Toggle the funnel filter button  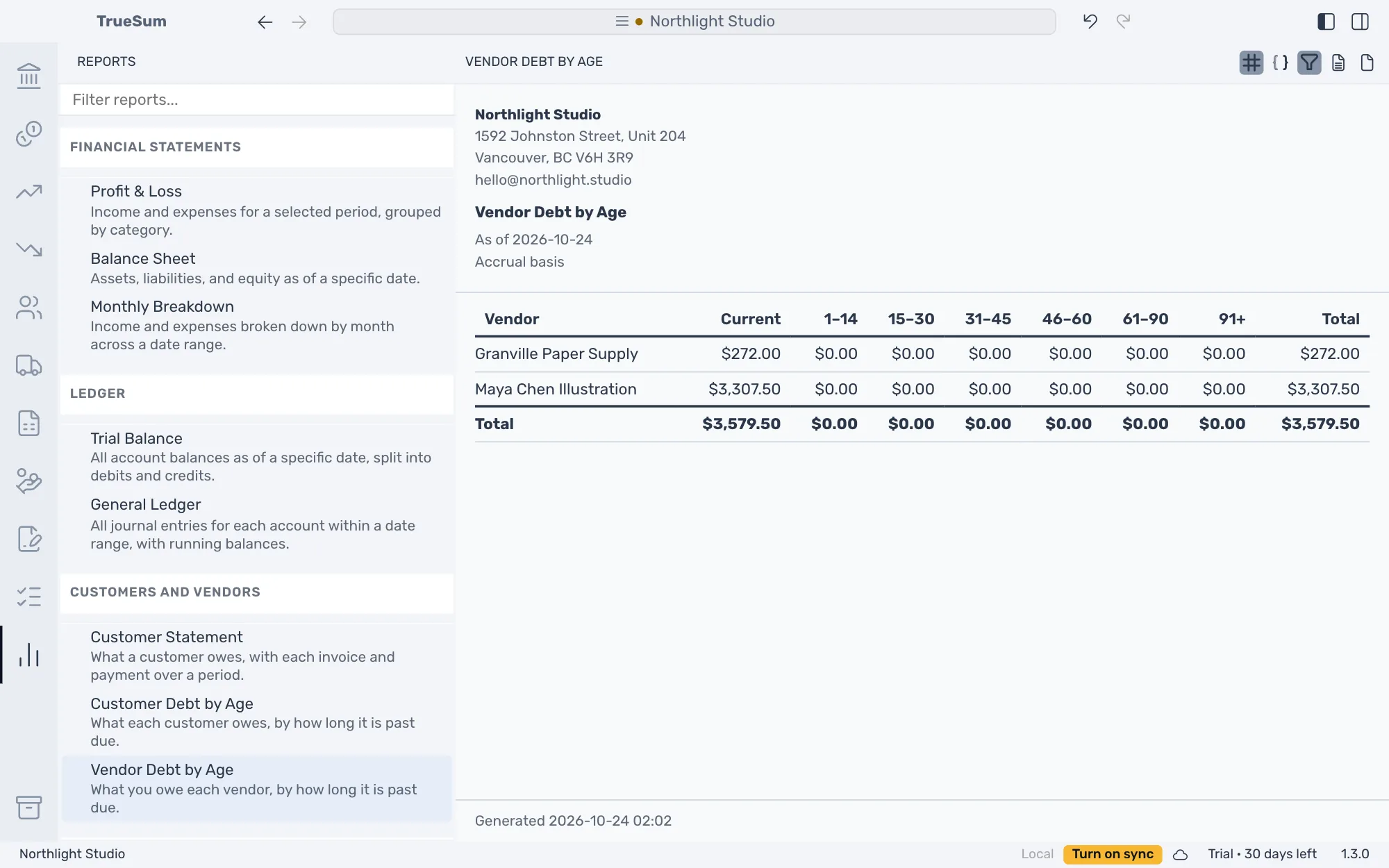pyautogui.click(x=1309, y=62)
